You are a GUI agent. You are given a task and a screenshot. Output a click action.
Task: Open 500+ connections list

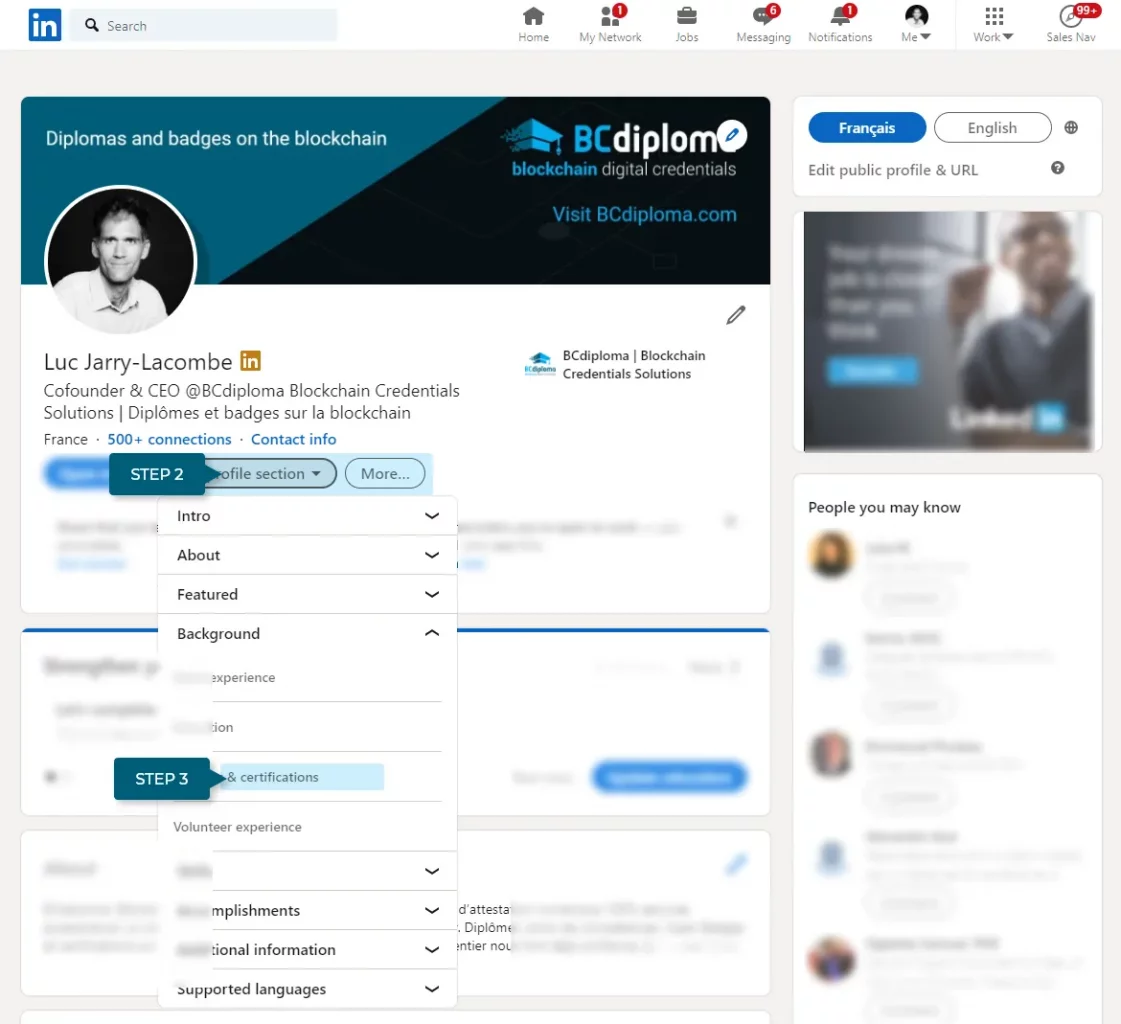pyautogui.click(x=169, y=439)
